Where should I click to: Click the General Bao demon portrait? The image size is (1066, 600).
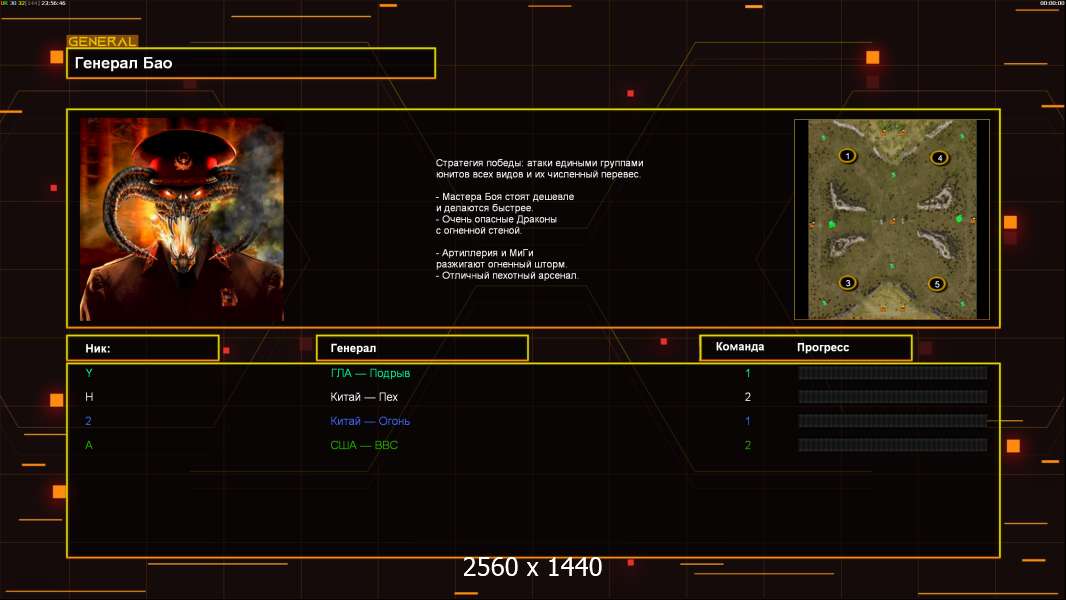click(x=182, y=219)
